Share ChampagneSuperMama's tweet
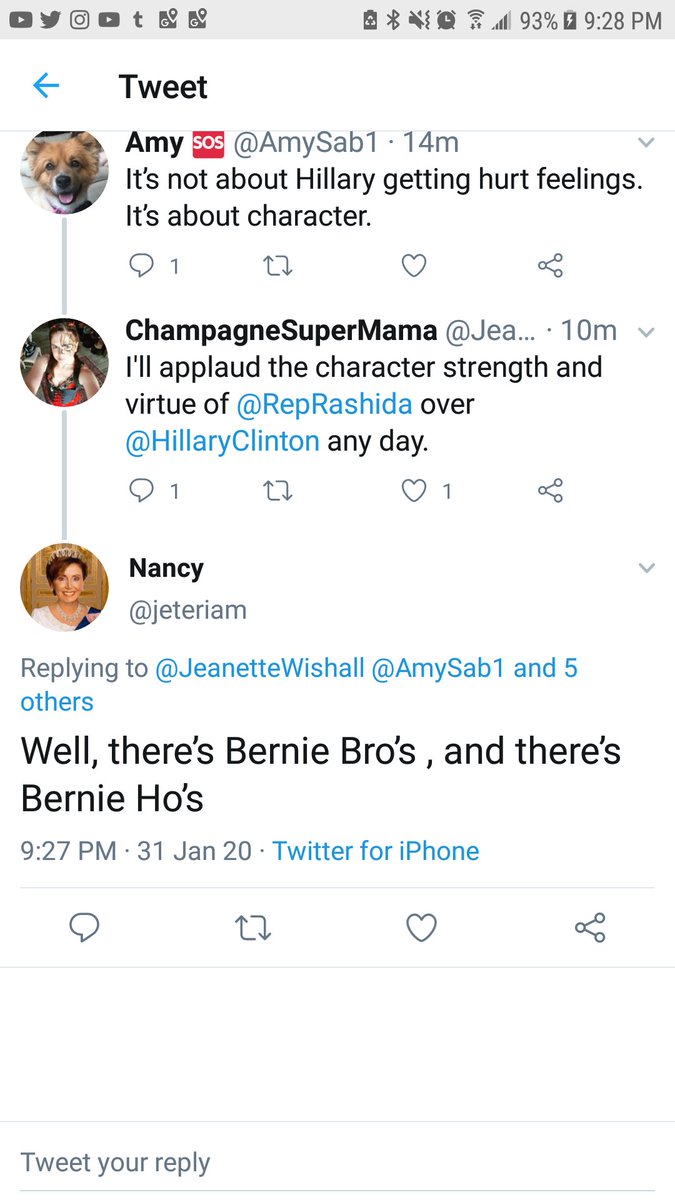The width and height of the screenshot is (675, 1200). pyautogui.click(x=550, y=490)
